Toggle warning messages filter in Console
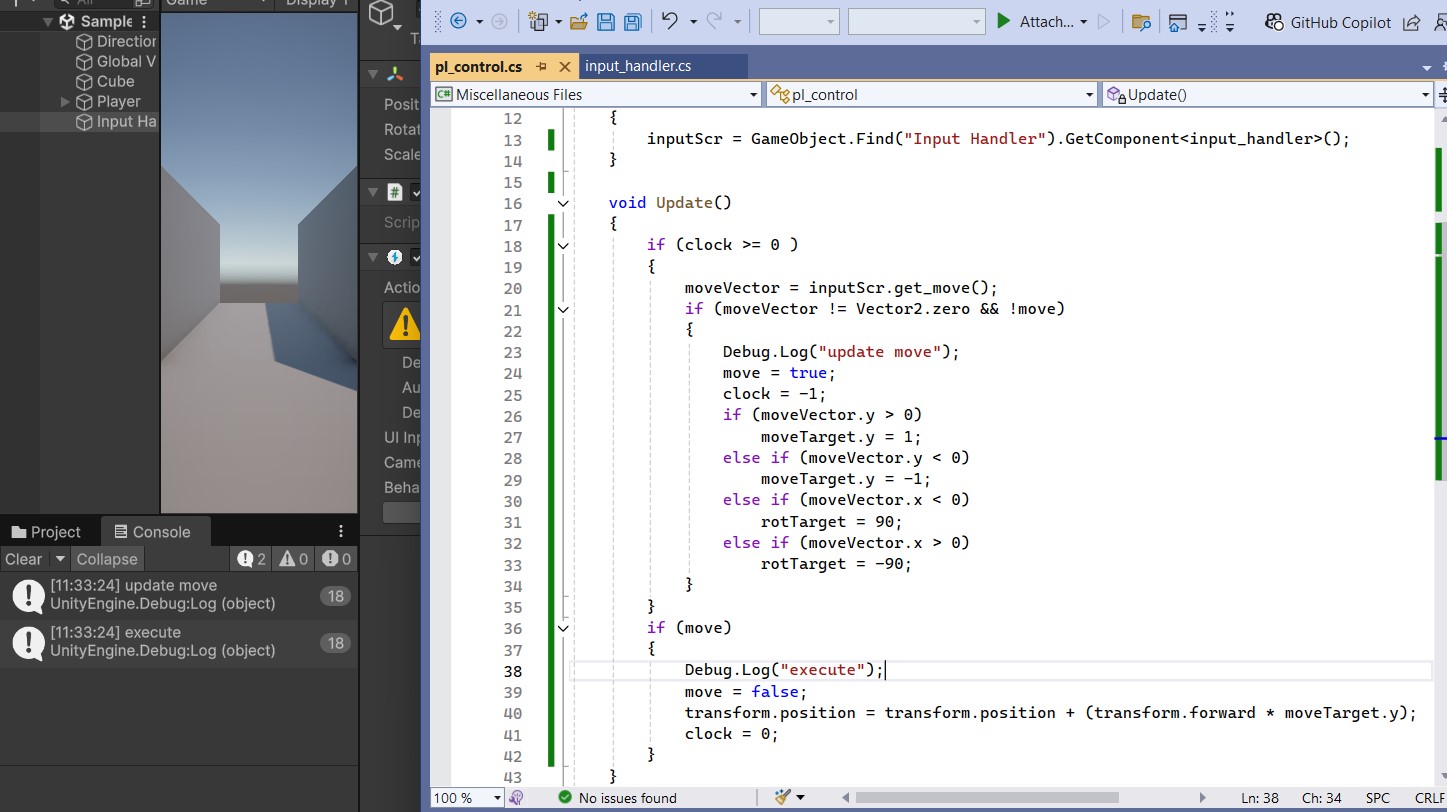The height and width of the screenshot is (812, 1447). 295,559
